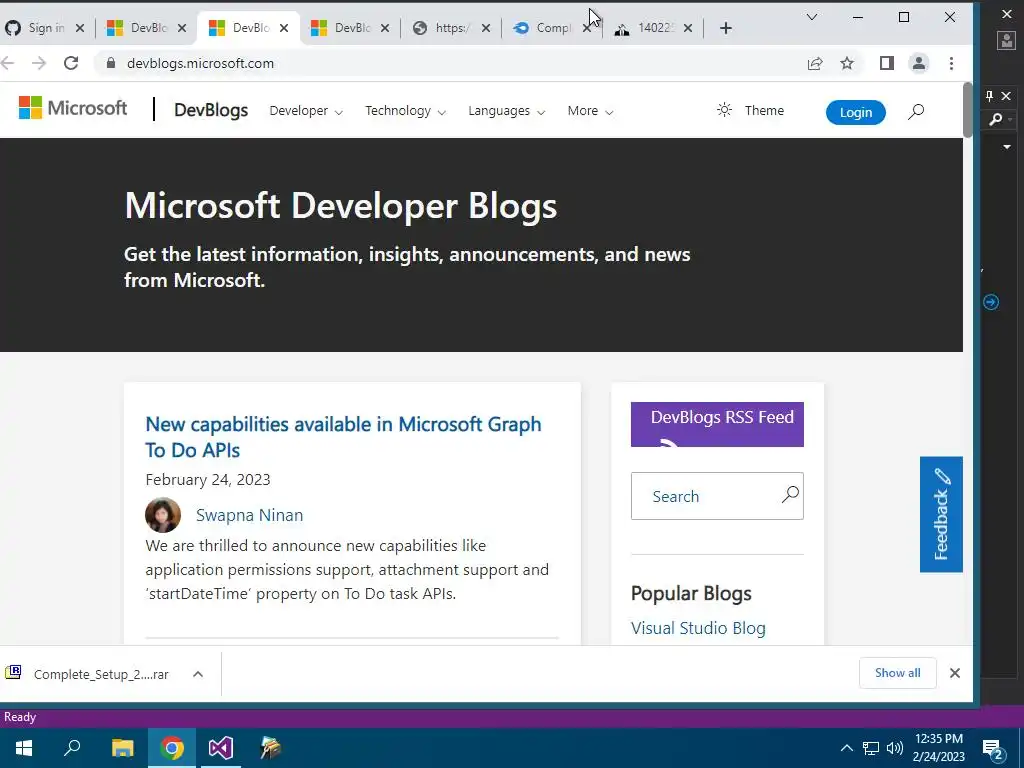Click address bar URL devblogs.microsoft.com

(x=200, y=63)
